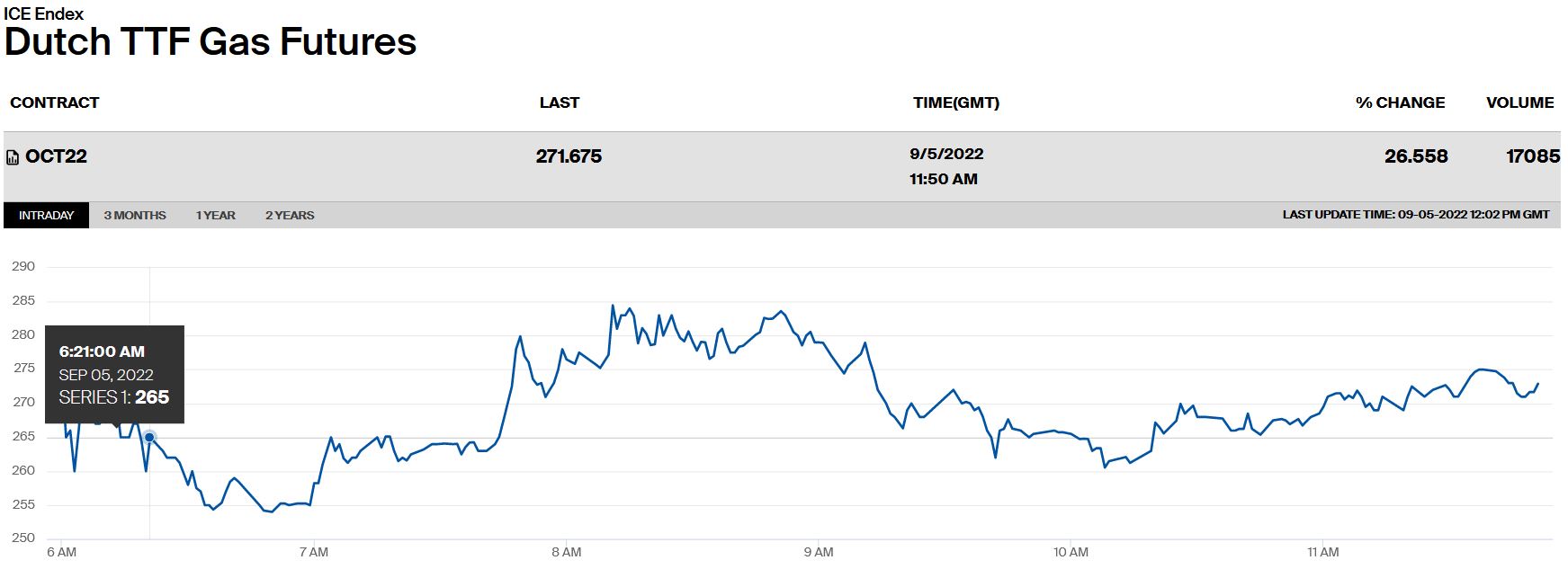The width and height of the screenshot is (1568, 578).
Task: Click the VOLUME column header
Action: 1519,102
